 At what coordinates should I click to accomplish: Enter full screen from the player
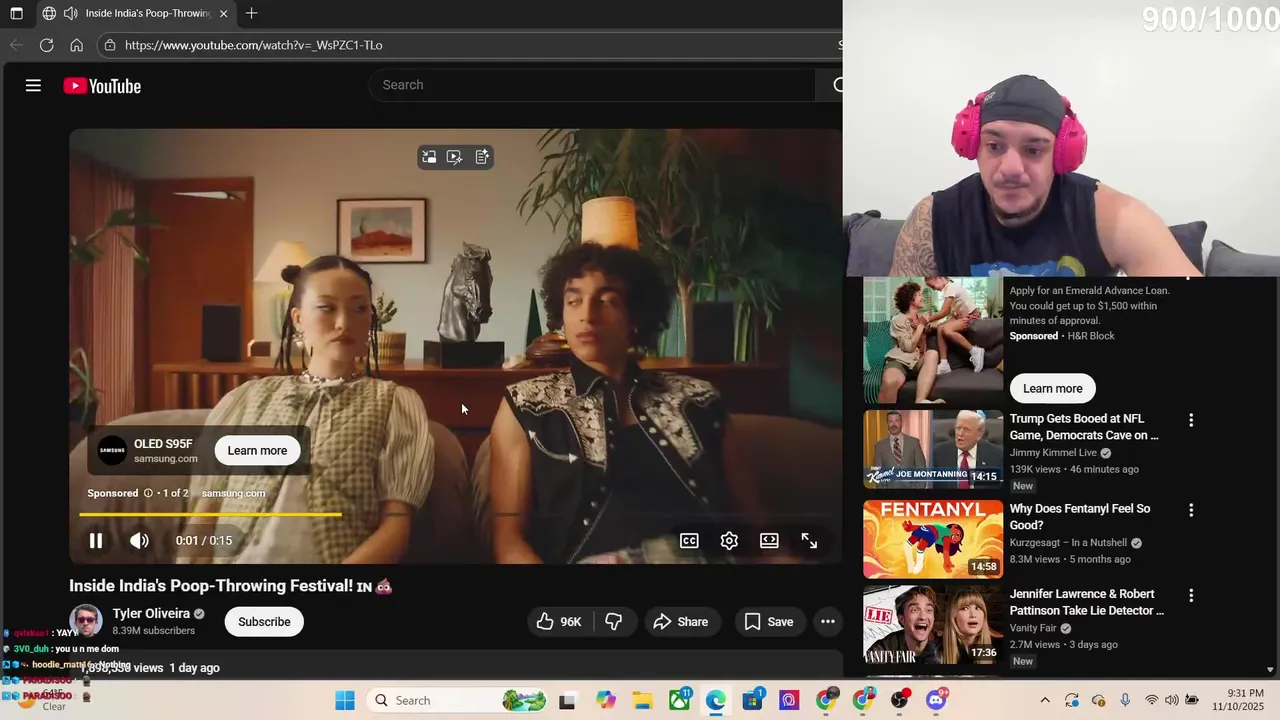[x=809, y=541]
